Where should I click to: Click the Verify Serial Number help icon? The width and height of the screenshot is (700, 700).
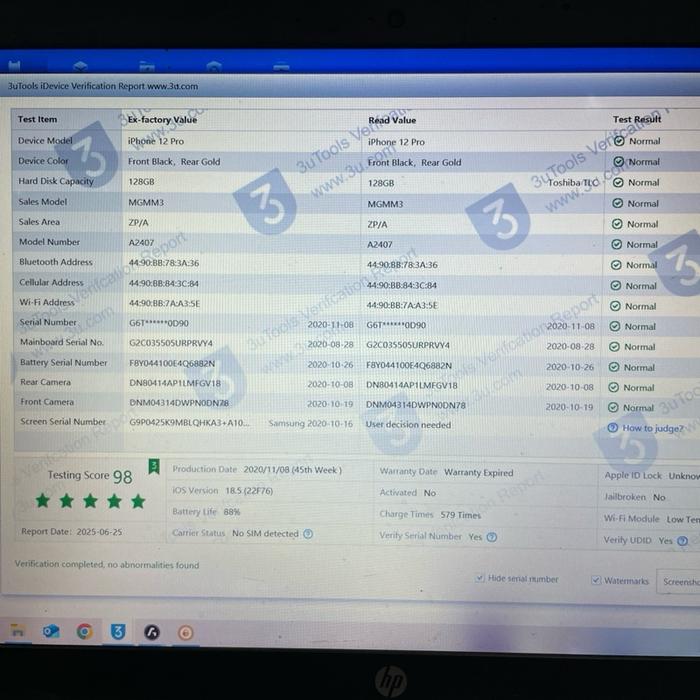(491, 537)
